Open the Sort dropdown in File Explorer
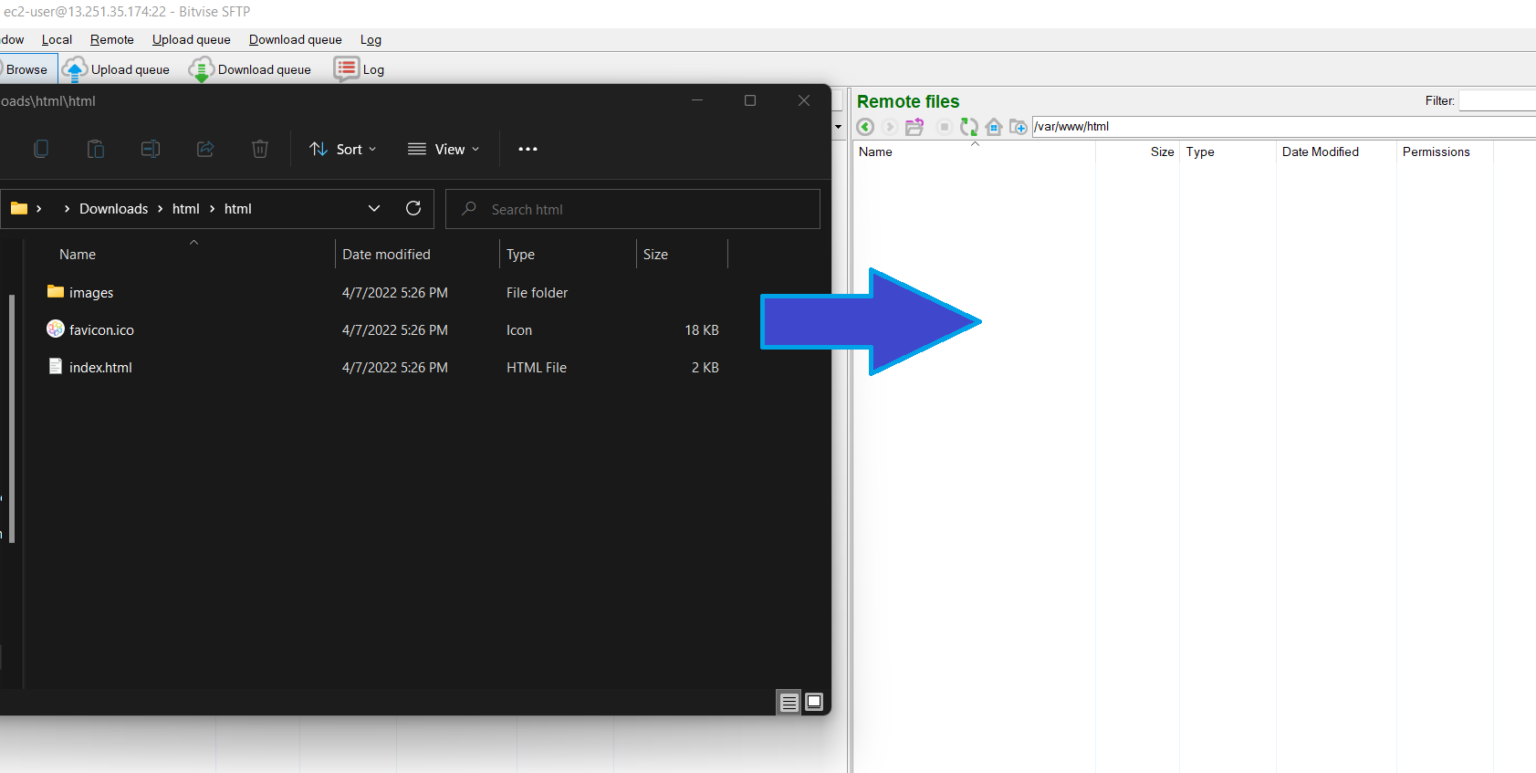 pyautogui.click(x=343, y=148)
